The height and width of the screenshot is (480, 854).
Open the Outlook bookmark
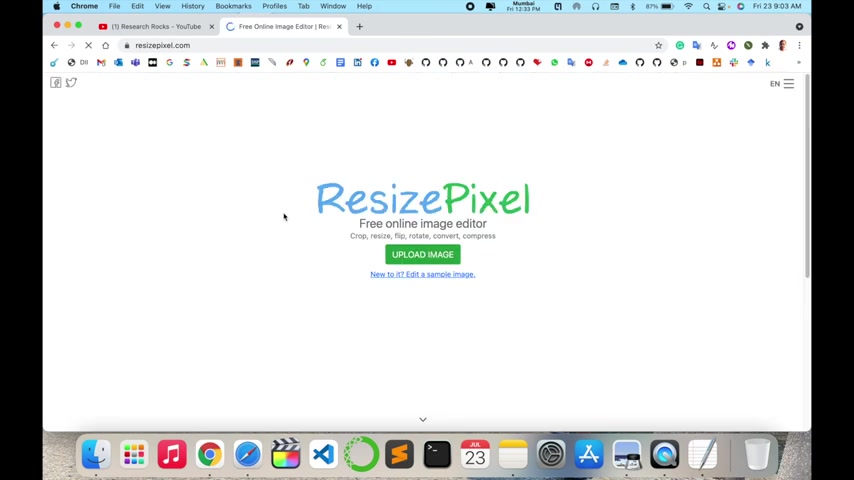(x=118, y=63)
